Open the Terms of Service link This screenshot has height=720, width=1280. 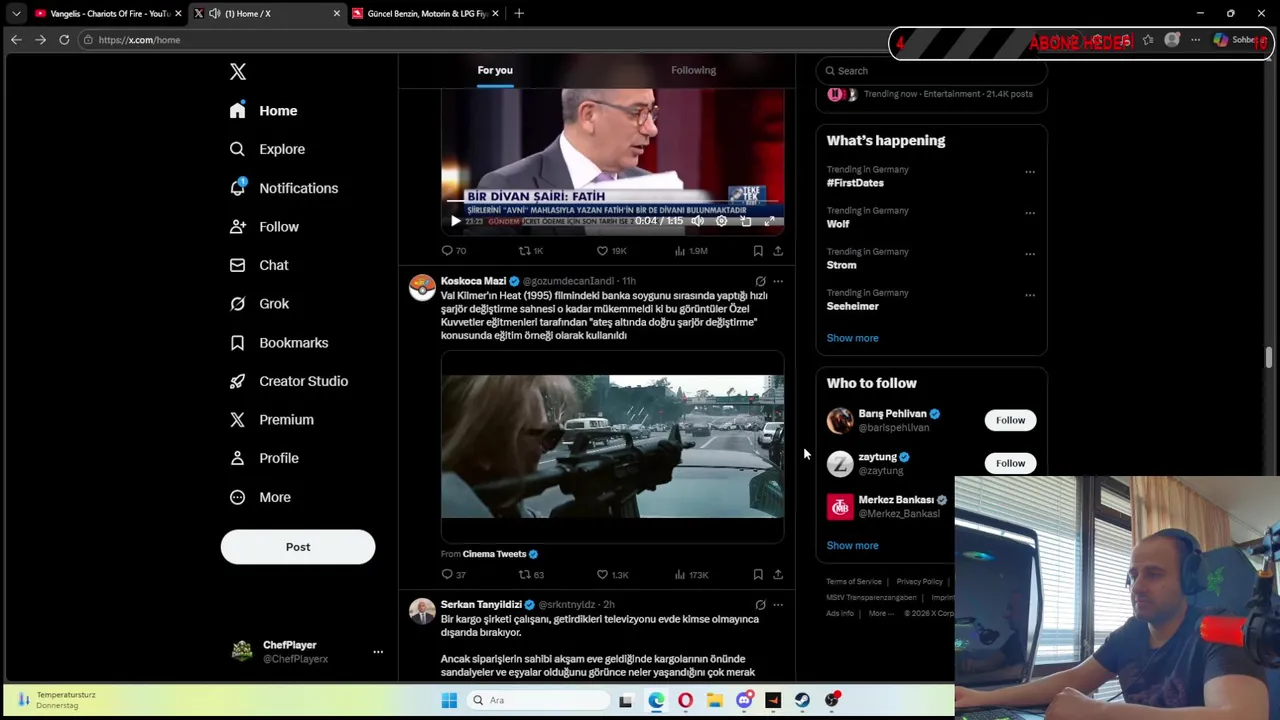[854, 582]
